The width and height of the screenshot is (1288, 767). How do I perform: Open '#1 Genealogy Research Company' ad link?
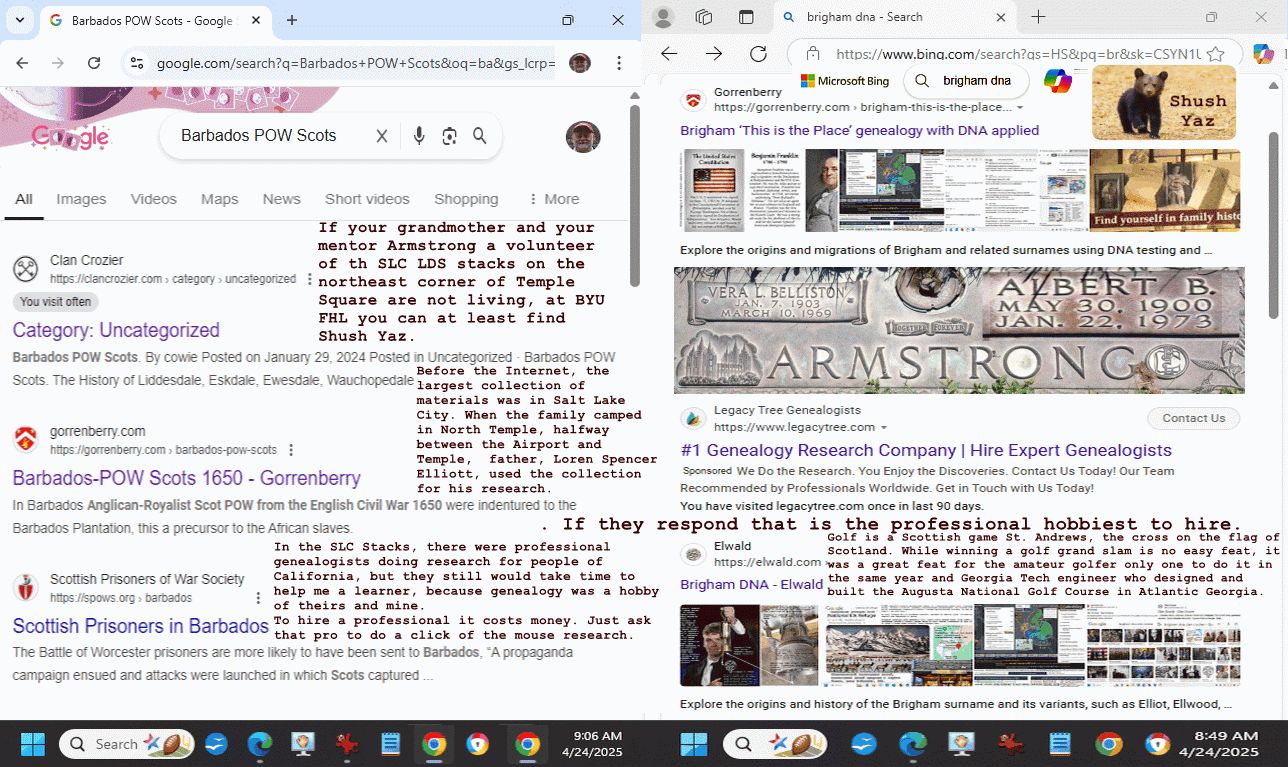(926, 450)
